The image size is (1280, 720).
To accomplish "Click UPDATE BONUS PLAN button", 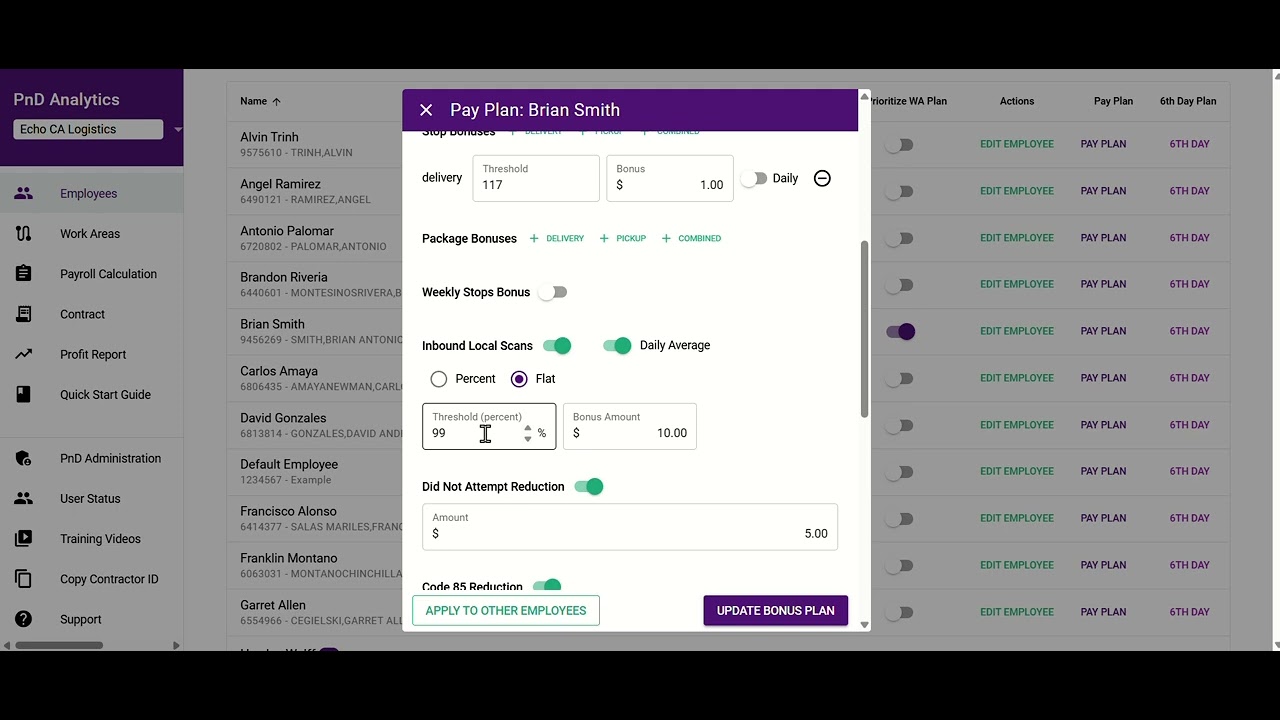I will pyautogui.click(x=776, y=611).
